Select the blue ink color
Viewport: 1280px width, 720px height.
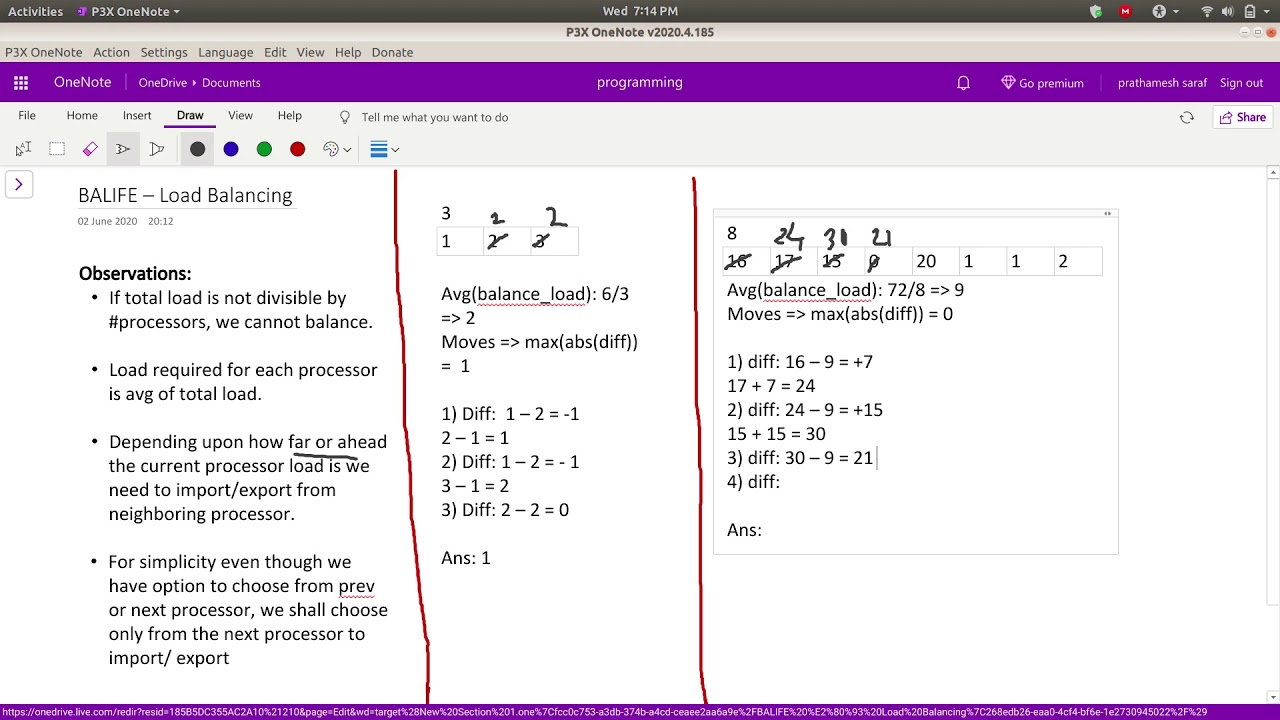[x=231, y=149]
